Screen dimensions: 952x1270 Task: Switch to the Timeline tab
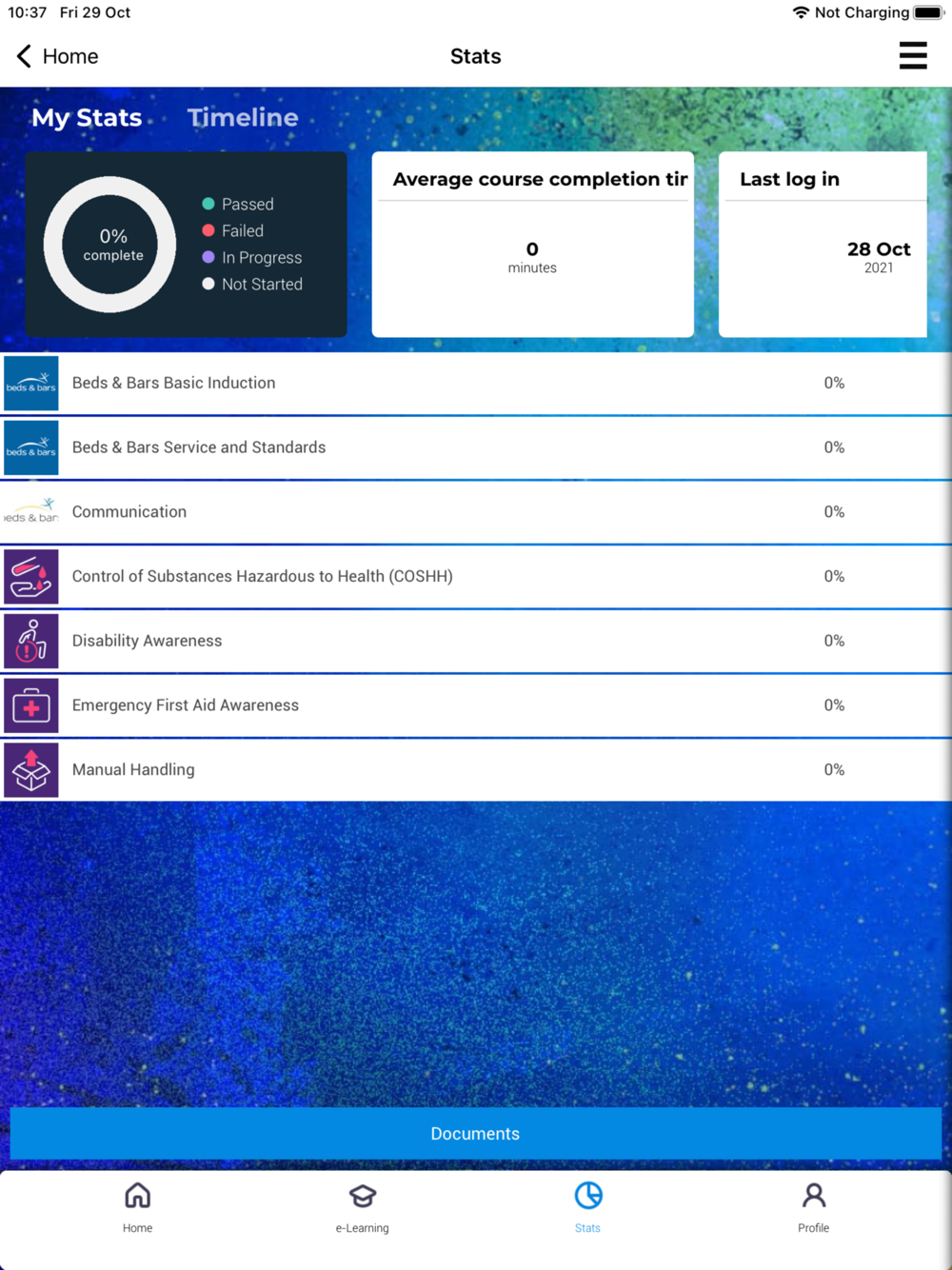[243, 118]
